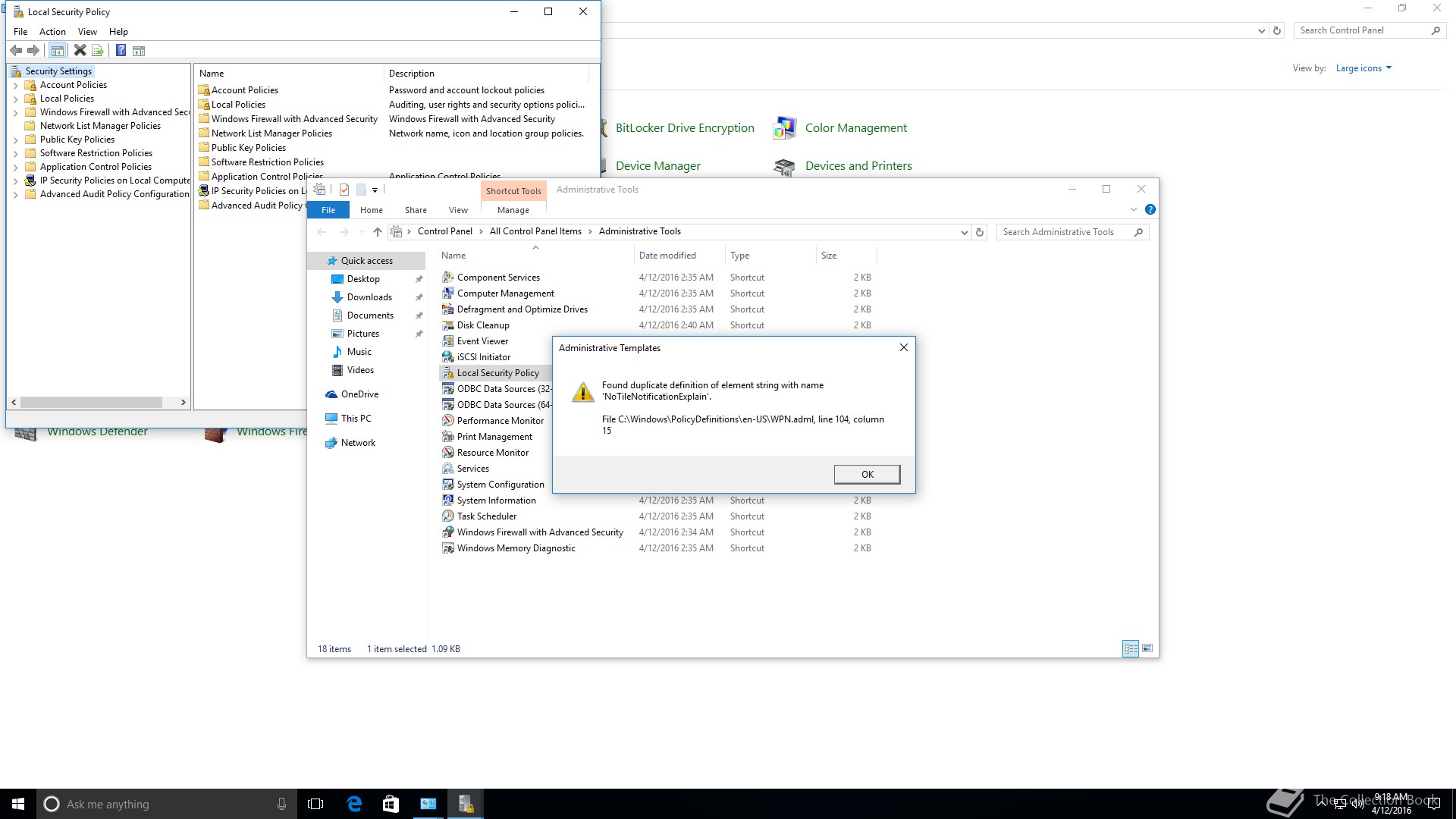
Task: Open Device Manager link
Action: (x=657, y=166)
